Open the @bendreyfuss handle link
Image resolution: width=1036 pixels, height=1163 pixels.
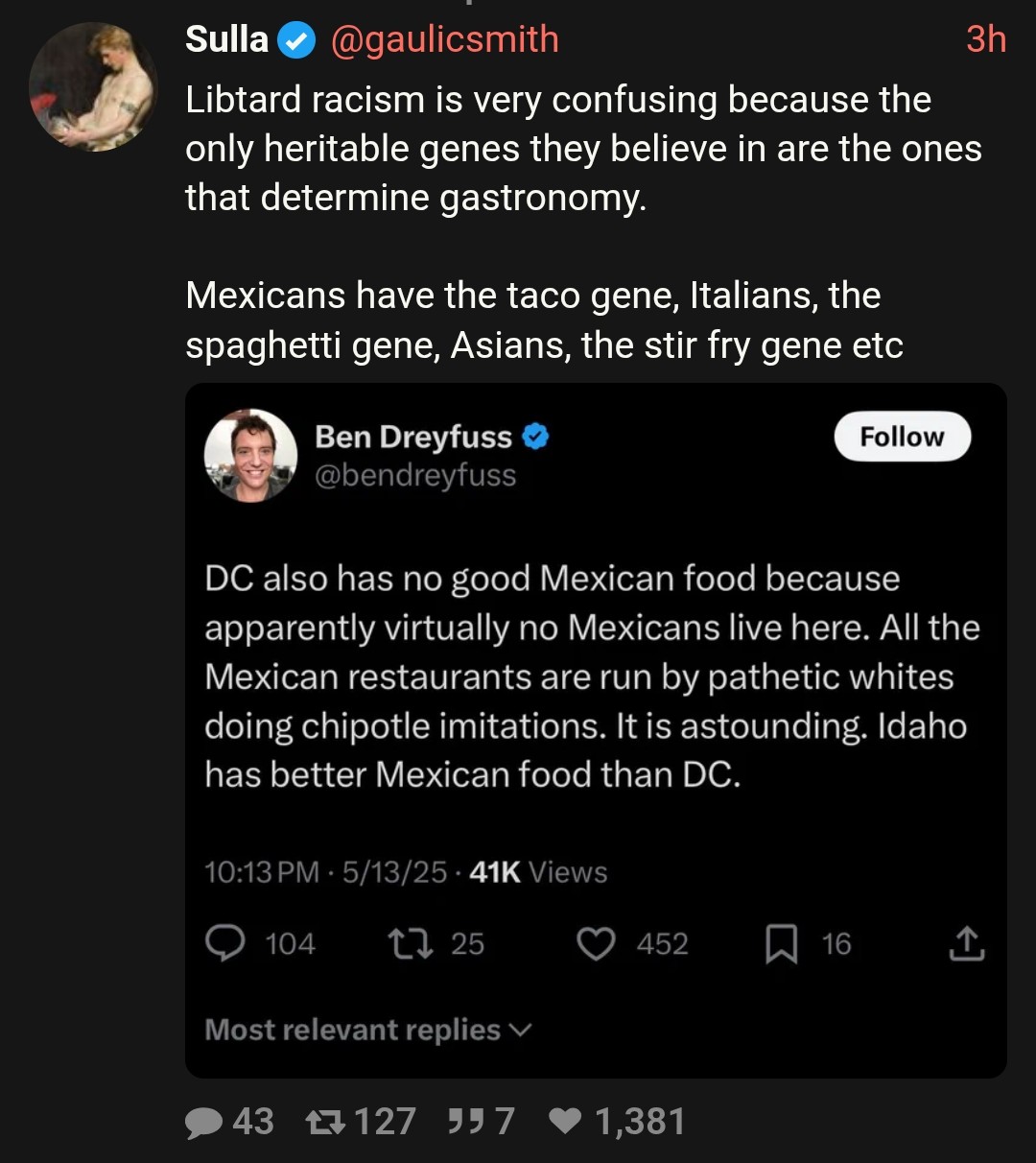(x=415, y=475)
